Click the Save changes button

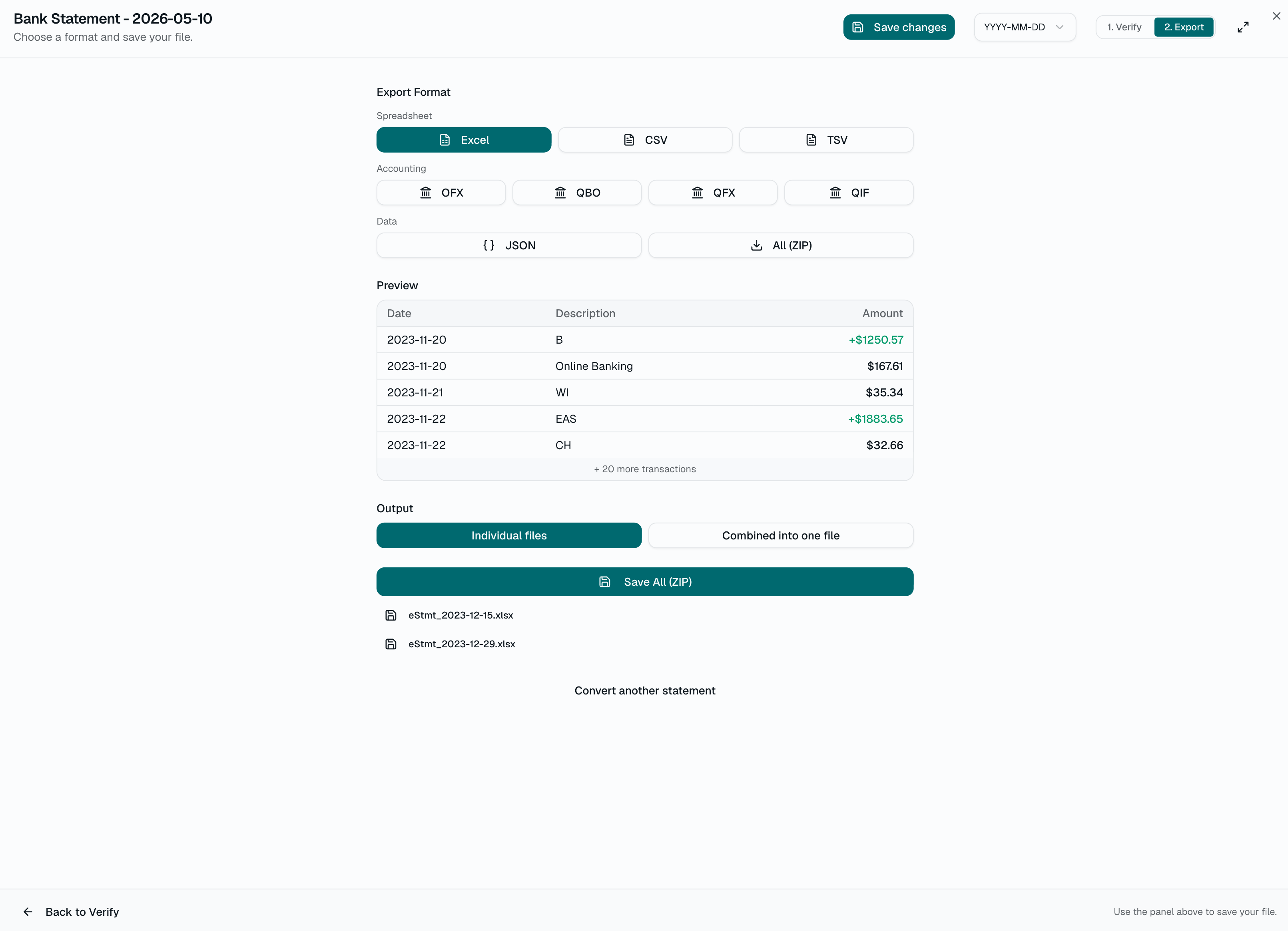[898, 27]
